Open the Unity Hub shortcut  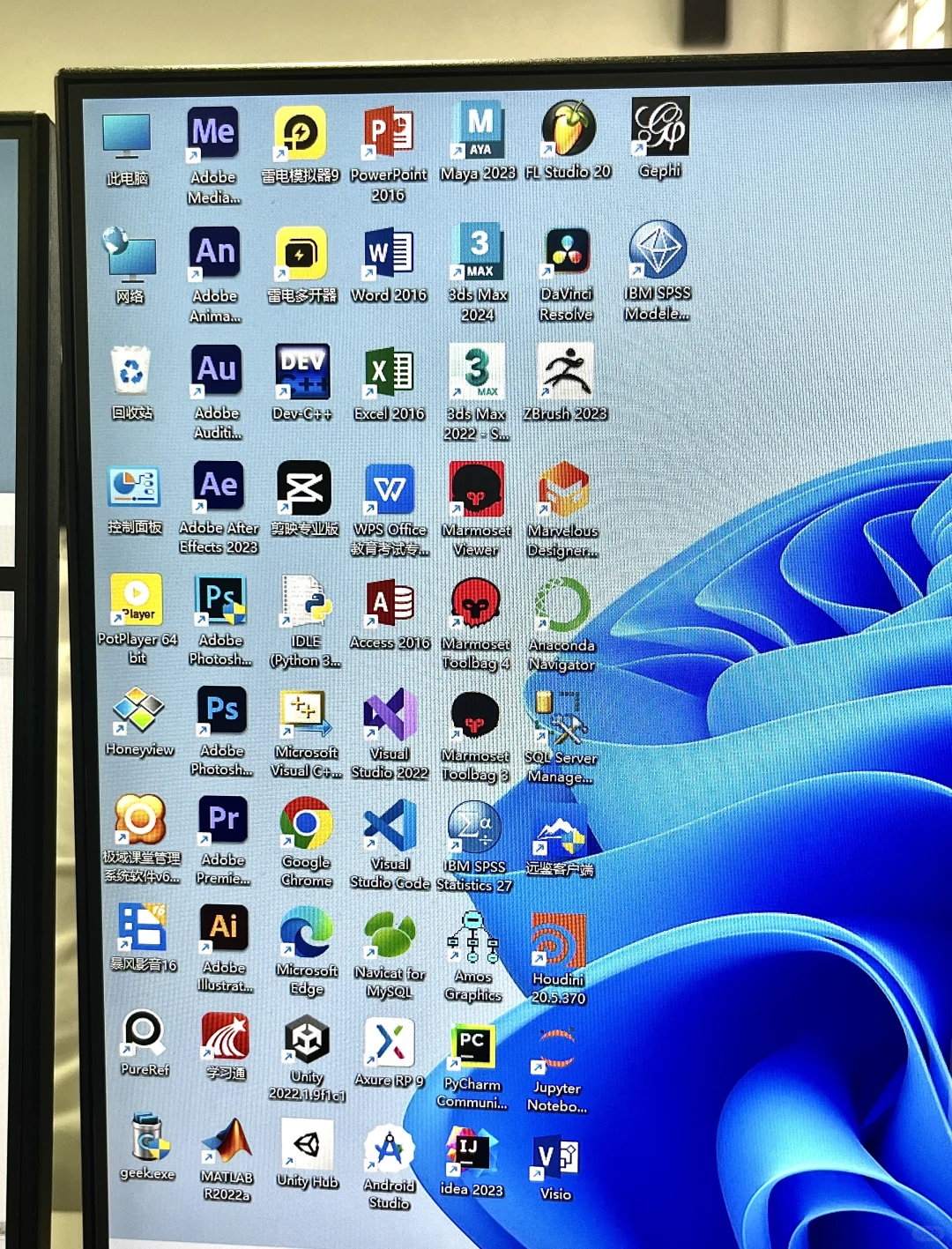click(x=307, y=1144)
